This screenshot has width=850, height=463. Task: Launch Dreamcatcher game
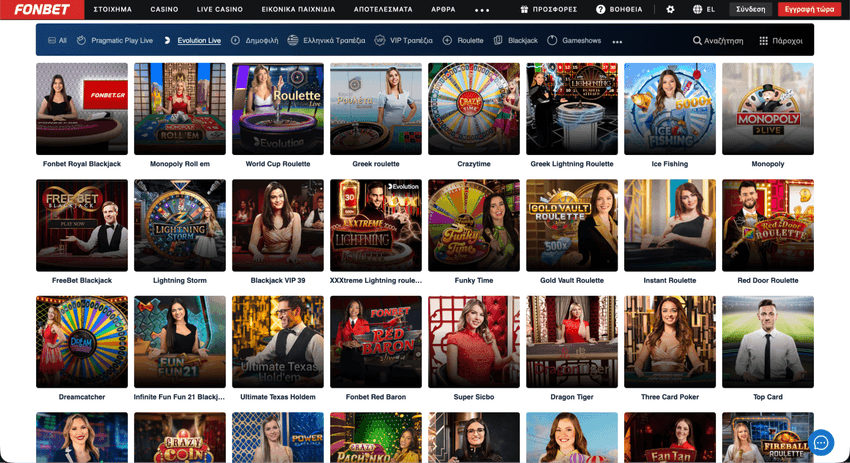[82, 342]
